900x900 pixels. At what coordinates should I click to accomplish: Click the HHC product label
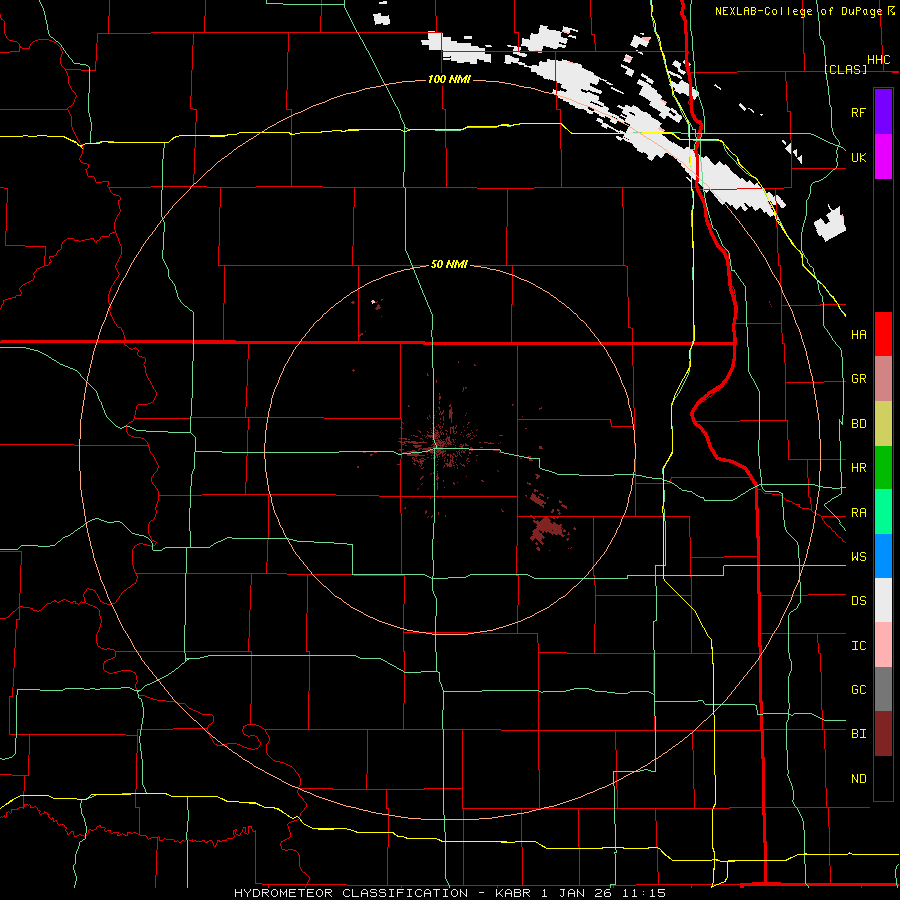[879, 60]
